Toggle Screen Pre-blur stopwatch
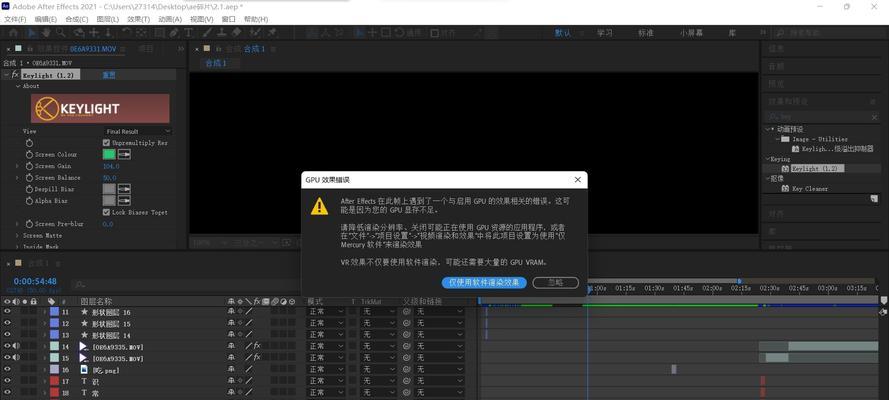 [29, 224]
